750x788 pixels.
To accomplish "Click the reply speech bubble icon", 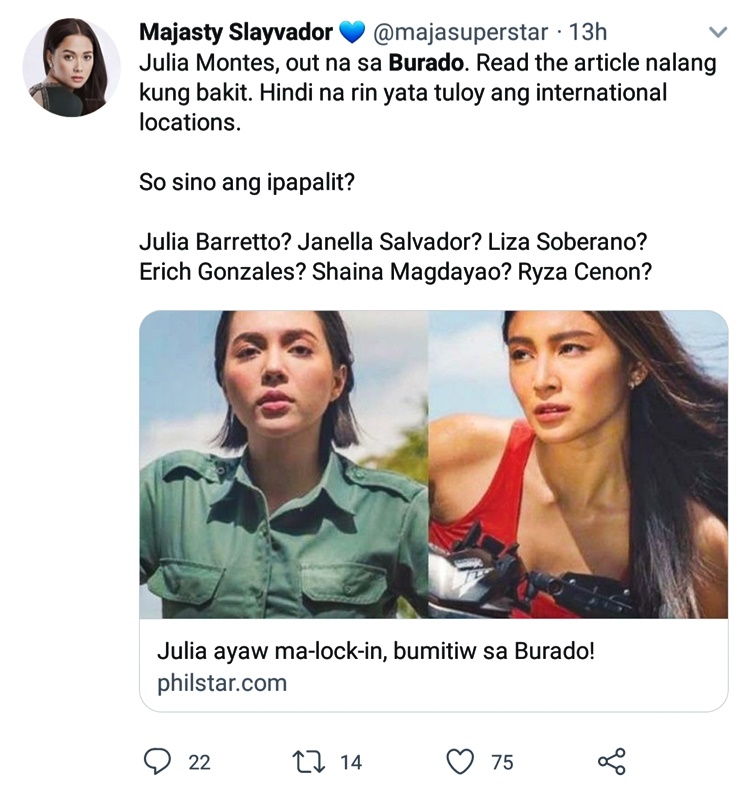I will (x=157, y=762).
